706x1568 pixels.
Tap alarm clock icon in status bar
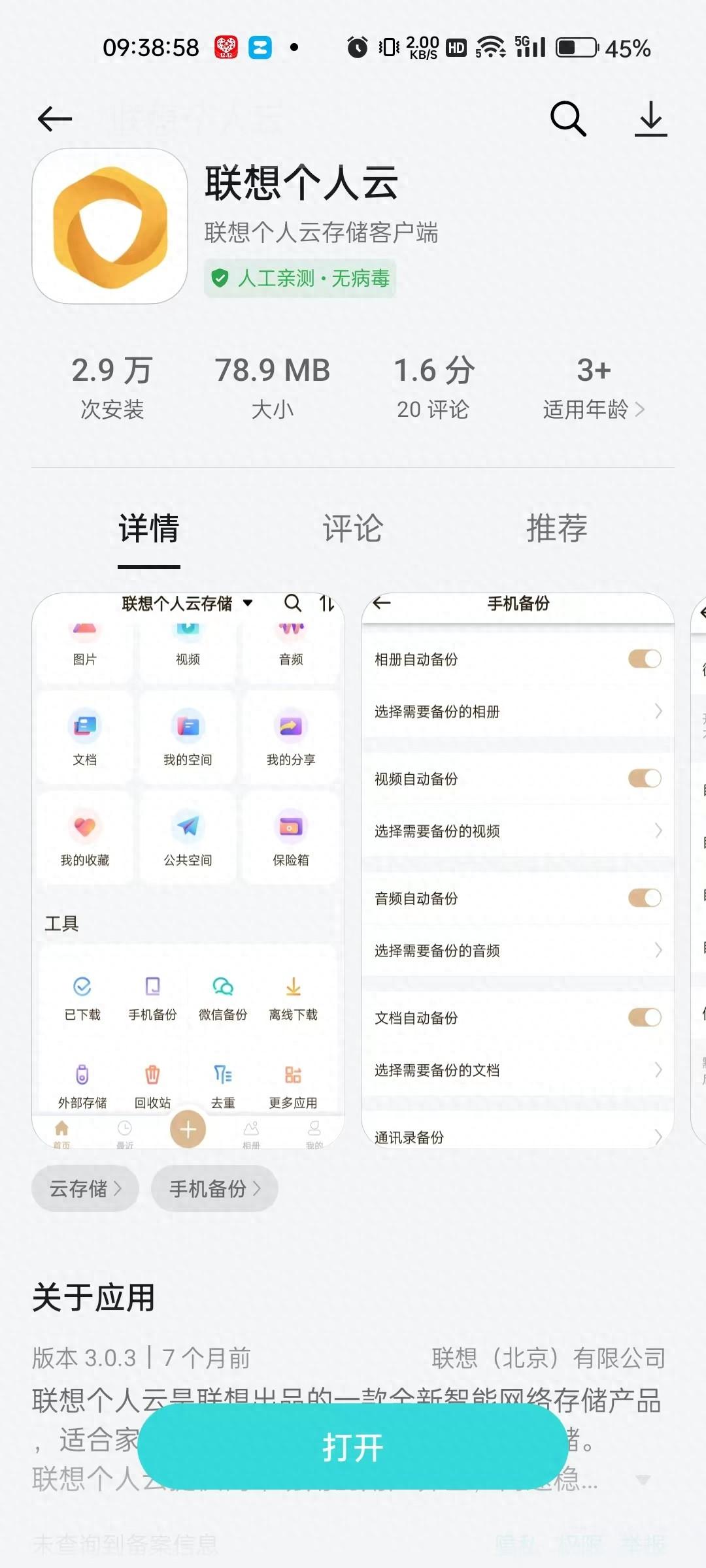tap(357, 48)
